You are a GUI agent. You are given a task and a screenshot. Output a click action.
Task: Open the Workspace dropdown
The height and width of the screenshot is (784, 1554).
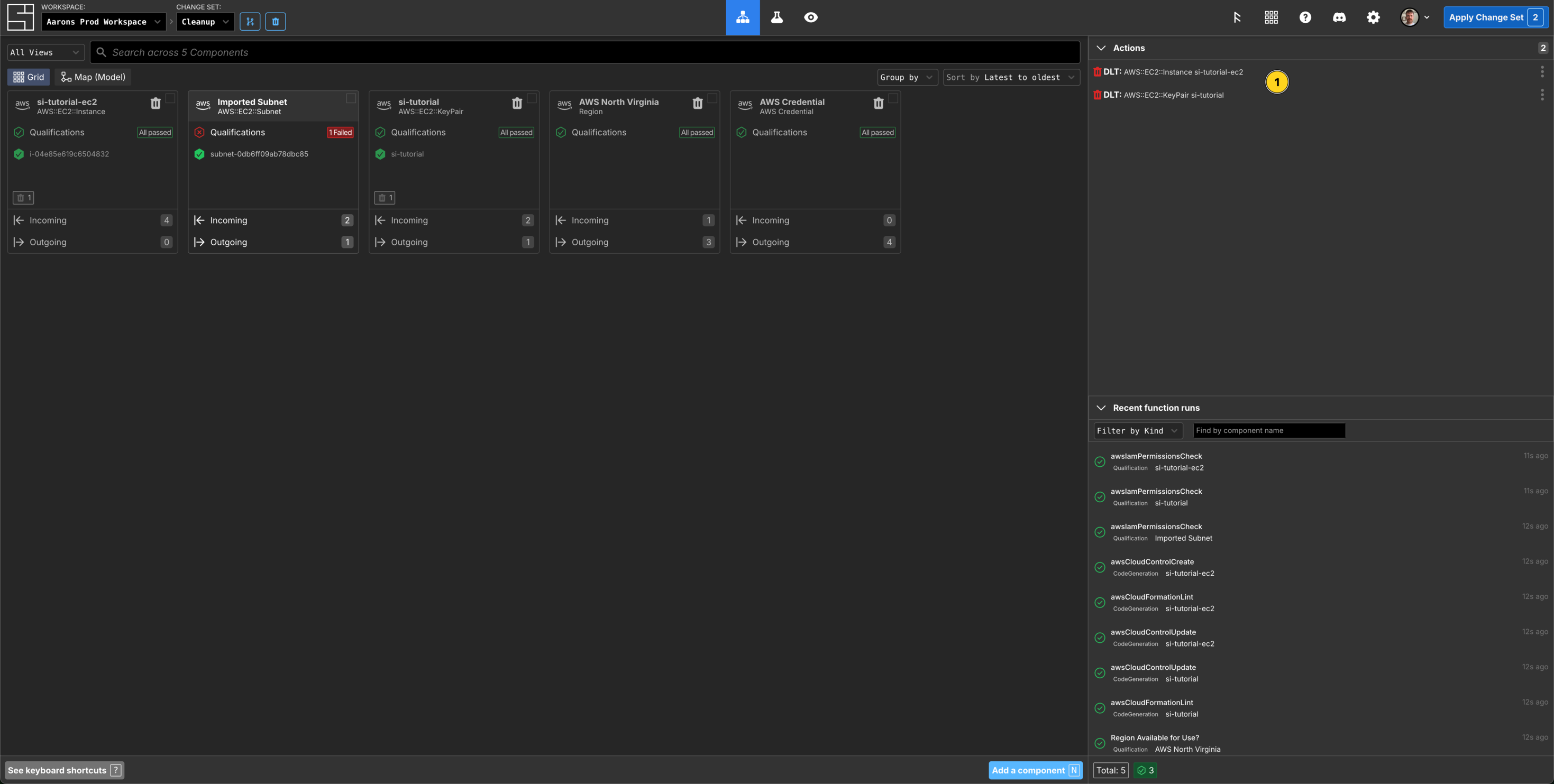[x=104, y=22]
